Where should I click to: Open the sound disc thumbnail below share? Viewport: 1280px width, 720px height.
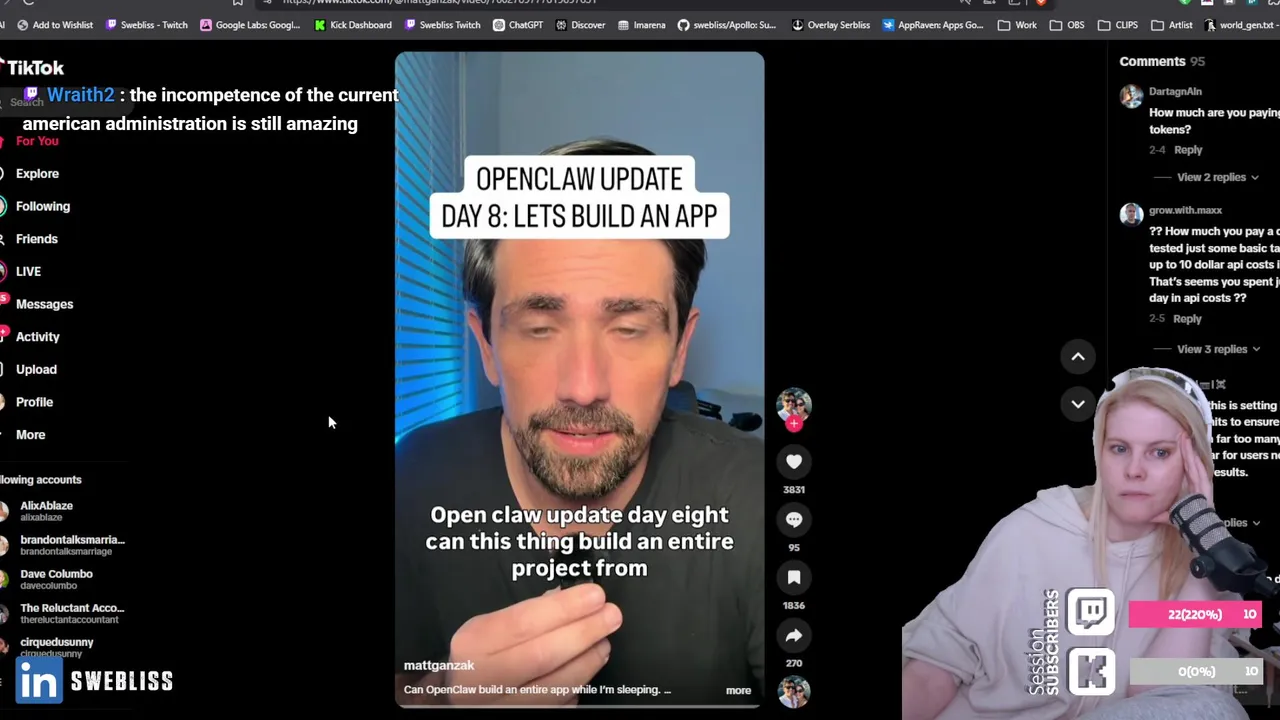pyautogui.click(x=794, y=692)
